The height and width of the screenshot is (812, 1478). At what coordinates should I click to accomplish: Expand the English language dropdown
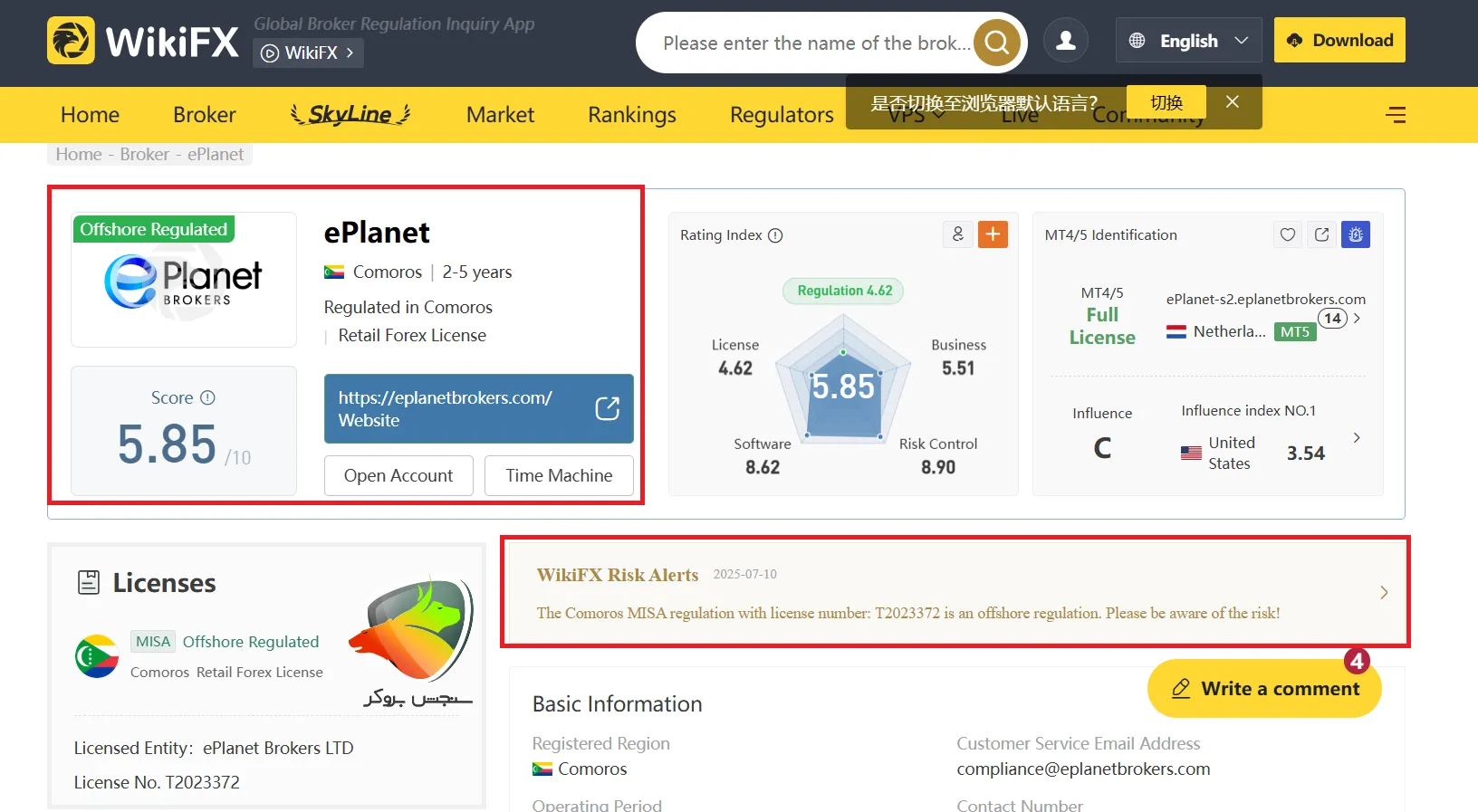click(1188, 41)
